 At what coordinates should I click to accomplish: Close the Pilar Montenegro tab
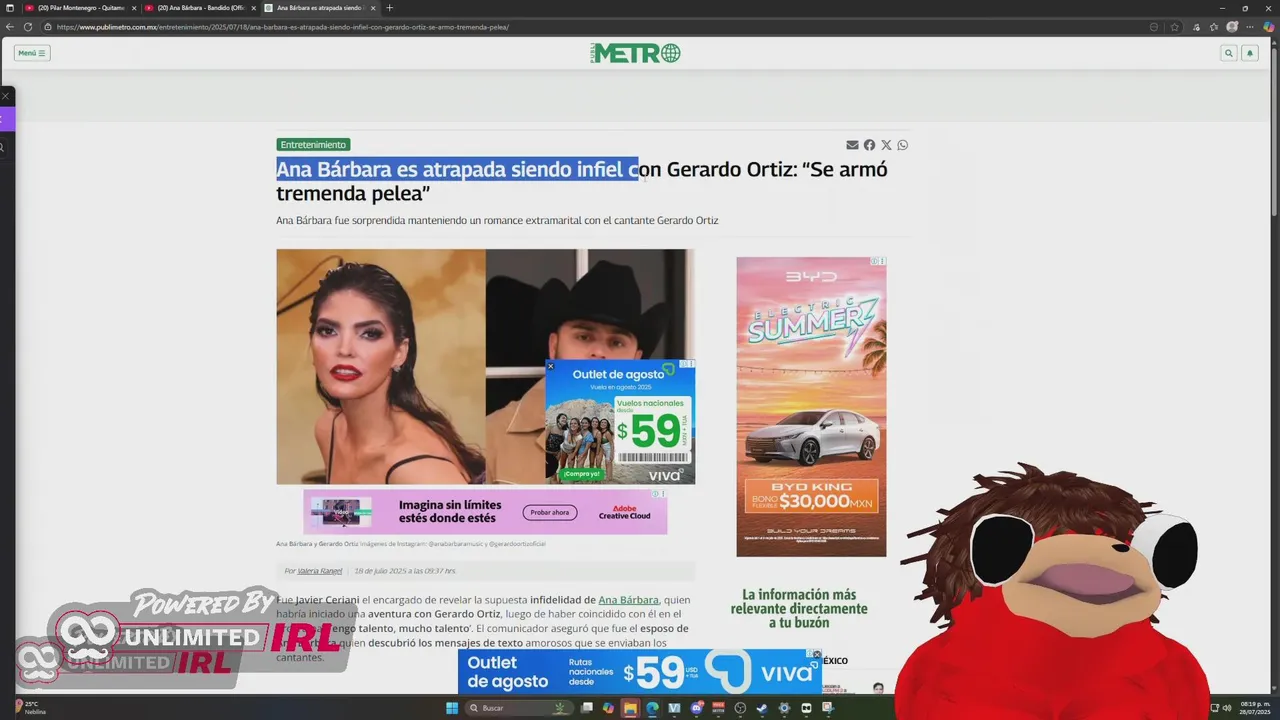point(134,8)
